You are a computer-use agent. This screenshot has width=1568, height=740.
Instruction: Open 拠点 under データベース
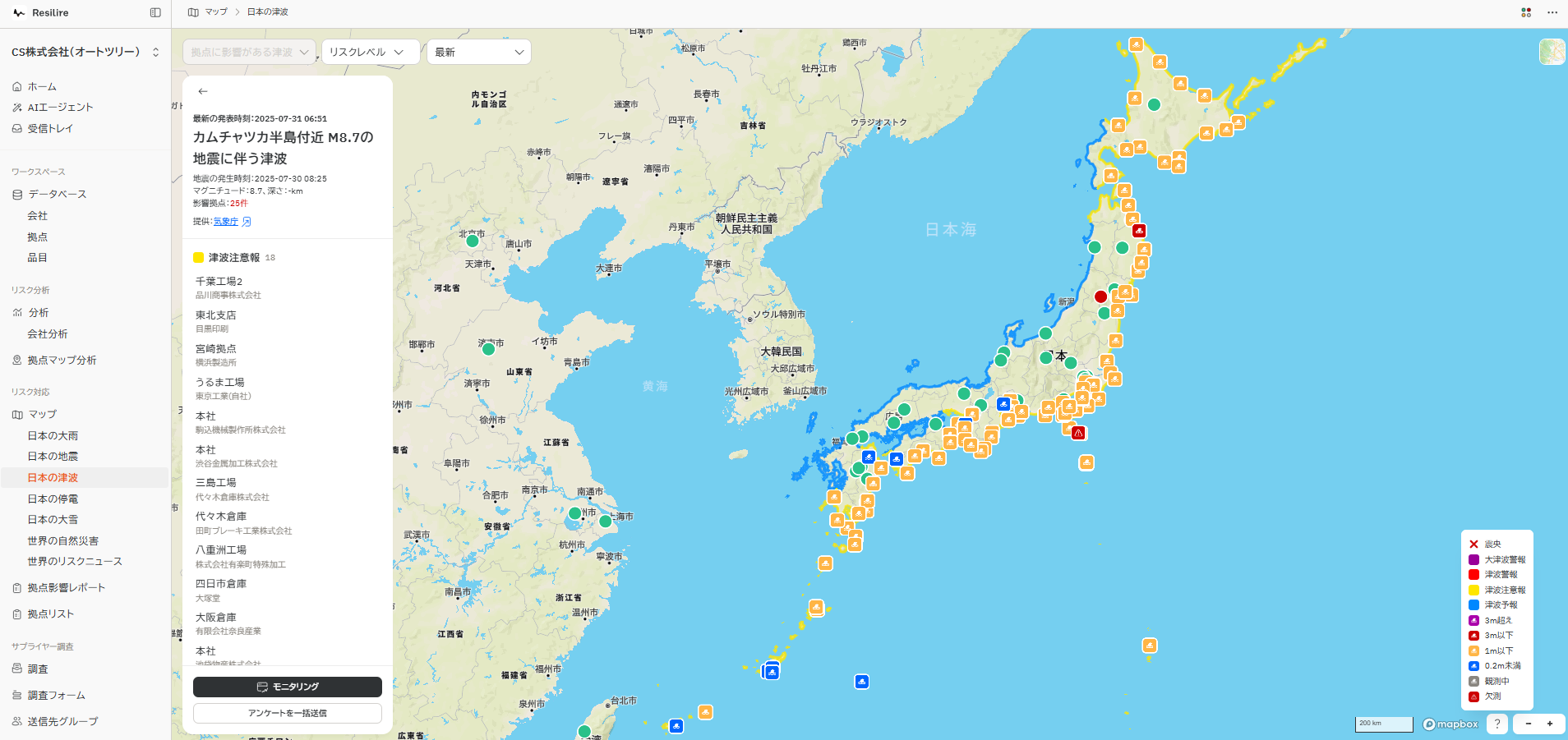point(38,237)
